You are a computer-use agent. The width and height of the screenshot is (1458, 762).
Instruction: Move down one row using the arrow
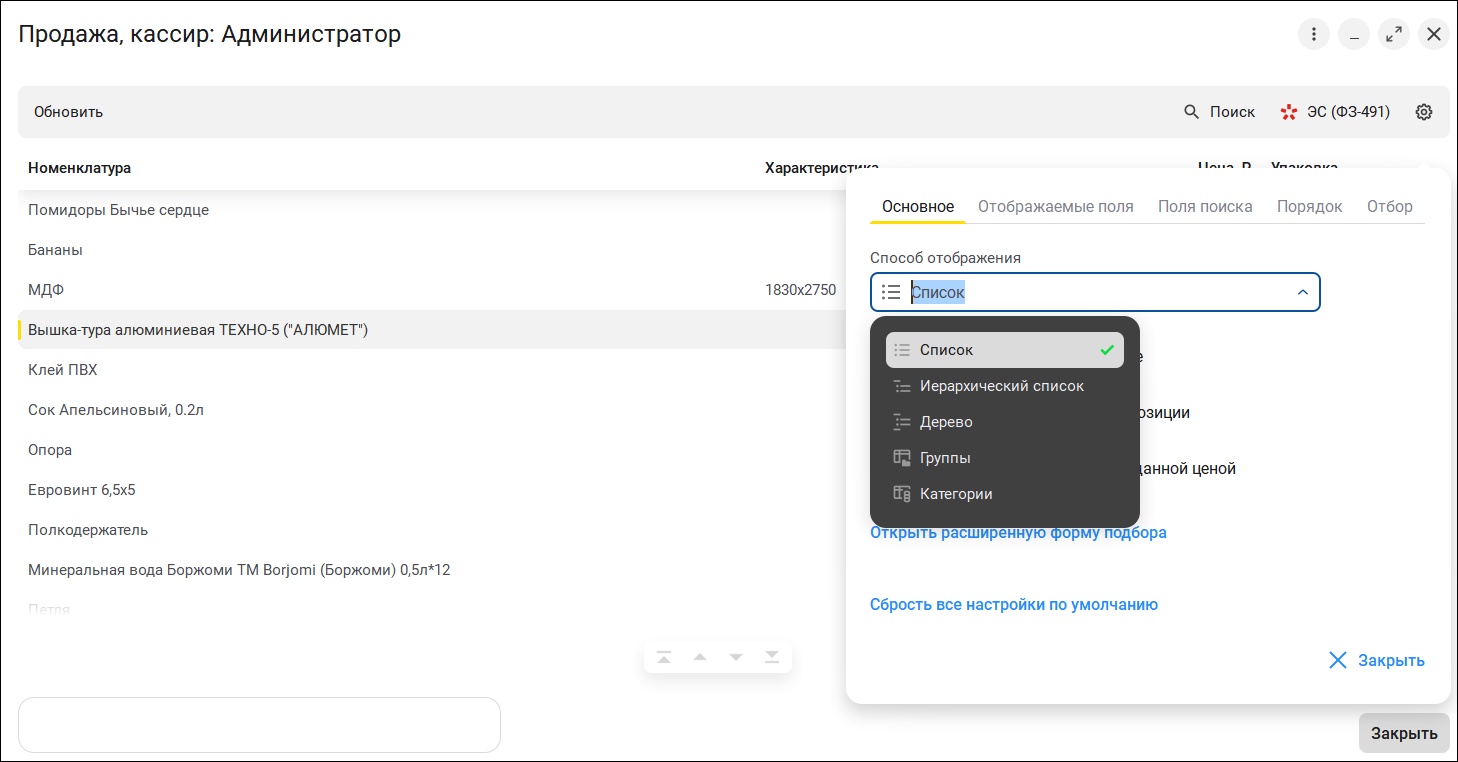coord(736,657)
